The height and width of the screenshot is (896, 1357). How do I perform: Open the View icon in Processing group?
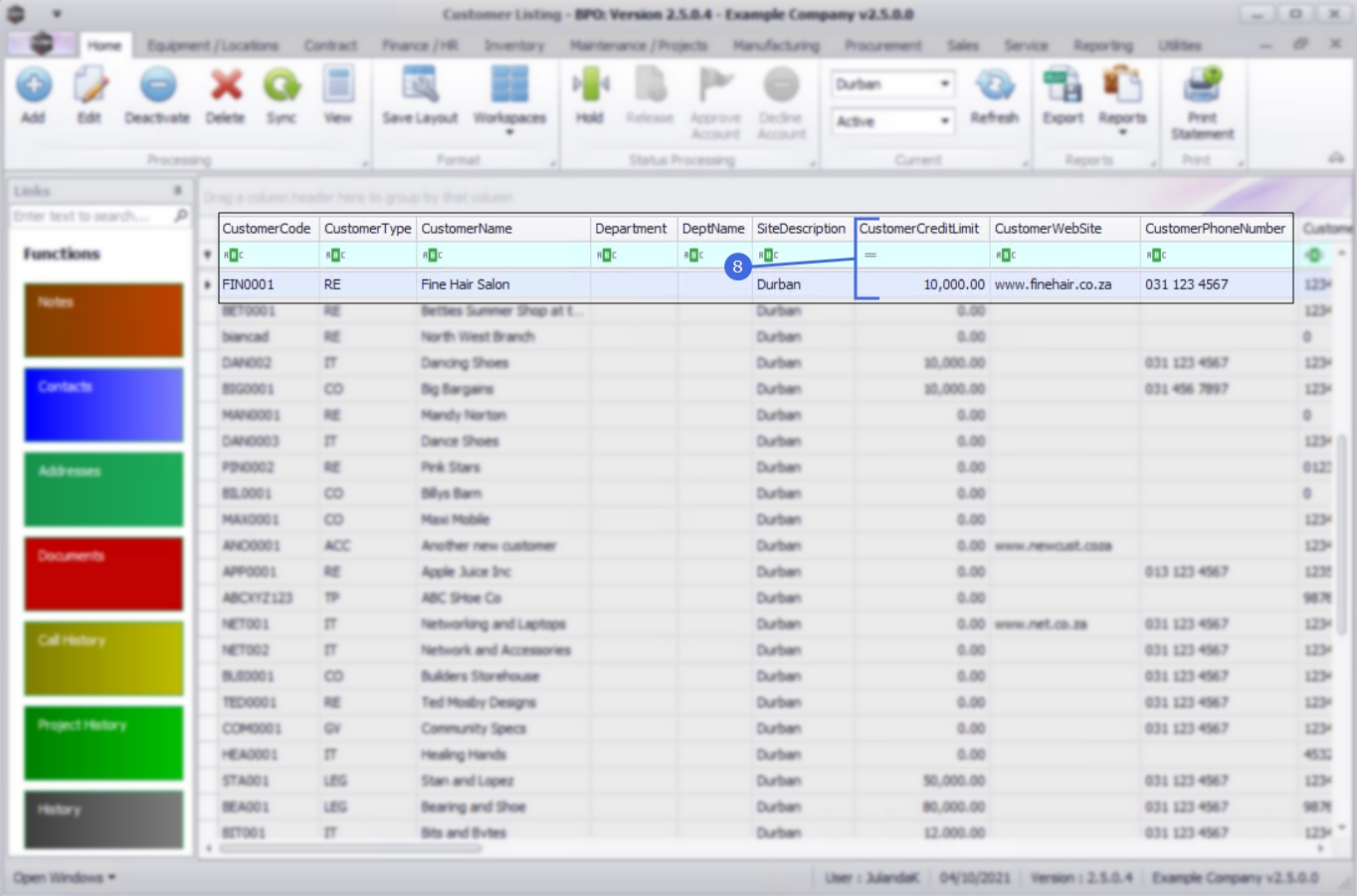point(338,86)
